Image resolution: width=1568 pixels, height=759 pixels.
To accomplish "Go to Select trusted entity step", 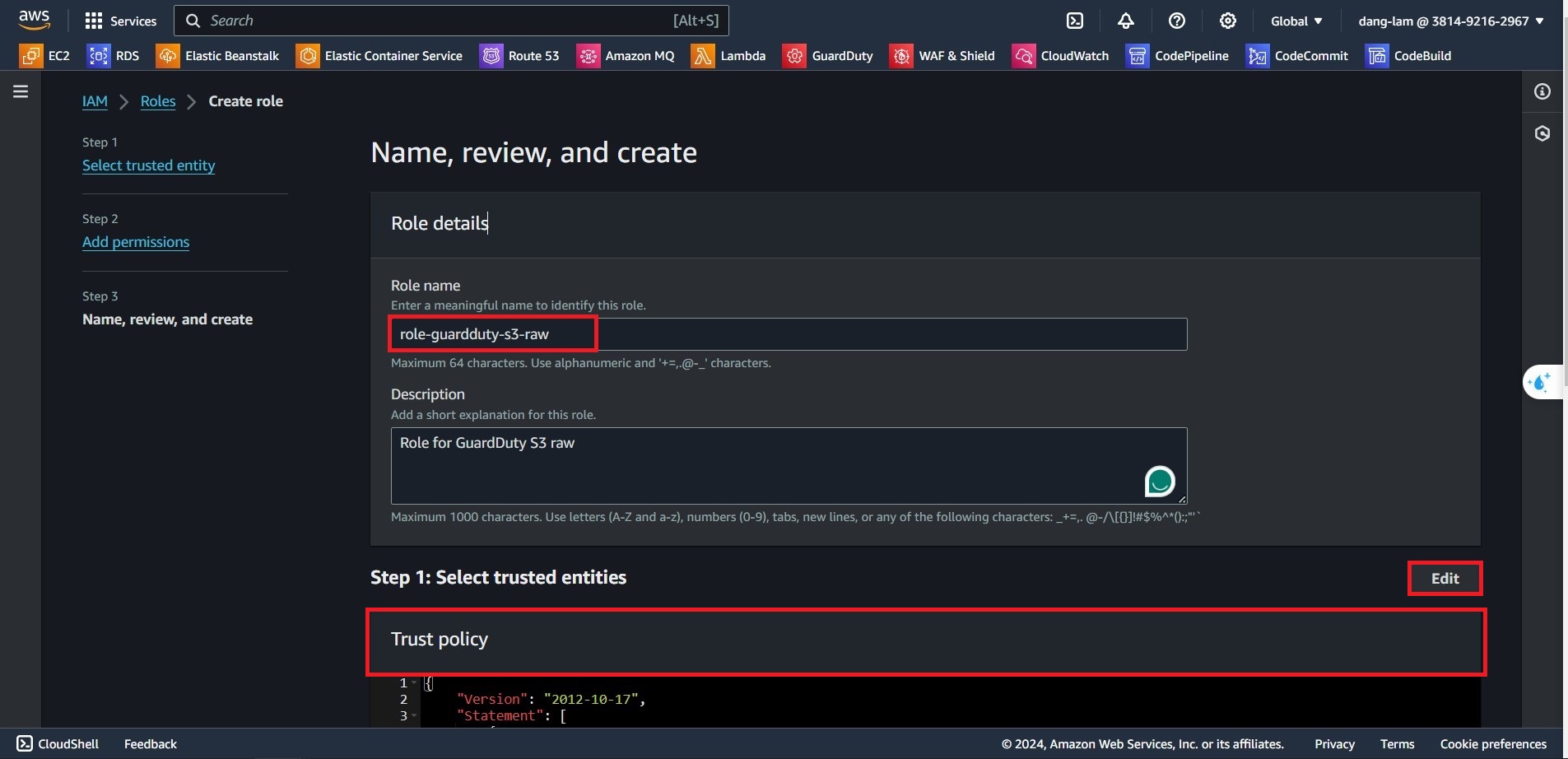I will click(148, 165).
